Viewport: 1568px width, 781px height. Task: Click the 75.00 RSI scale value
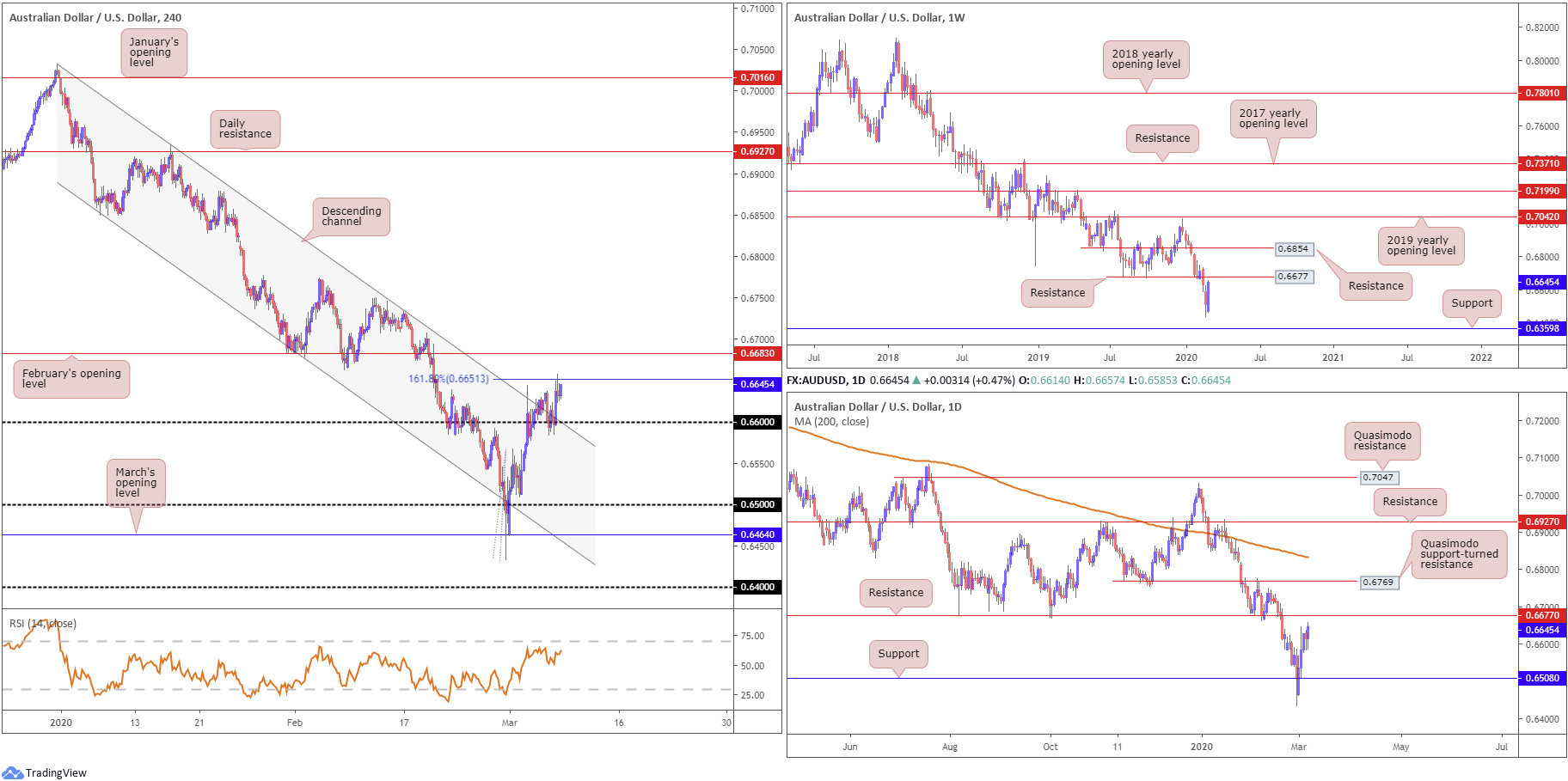(x=753, y=636)
